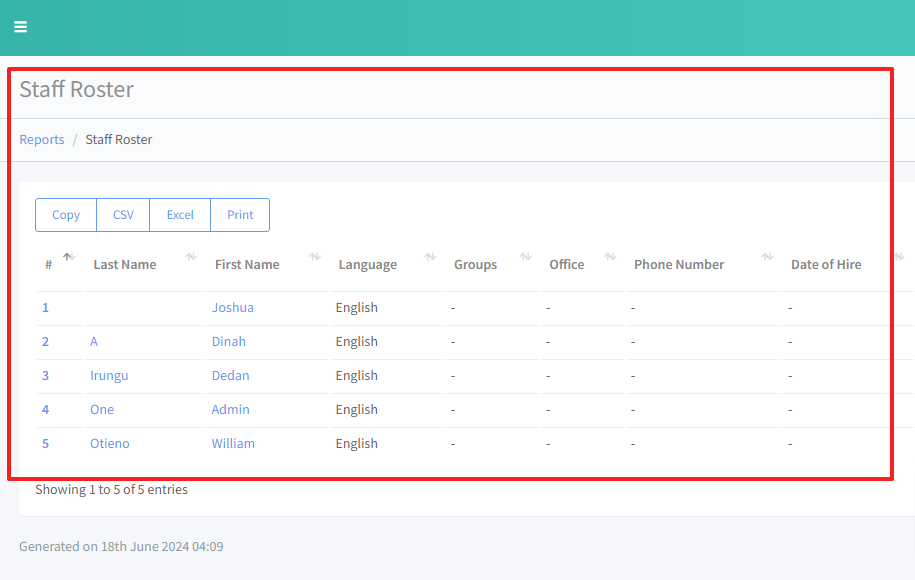Sort by the # column arrow icon
Screen dimensions: 915x580
(68, 257)
